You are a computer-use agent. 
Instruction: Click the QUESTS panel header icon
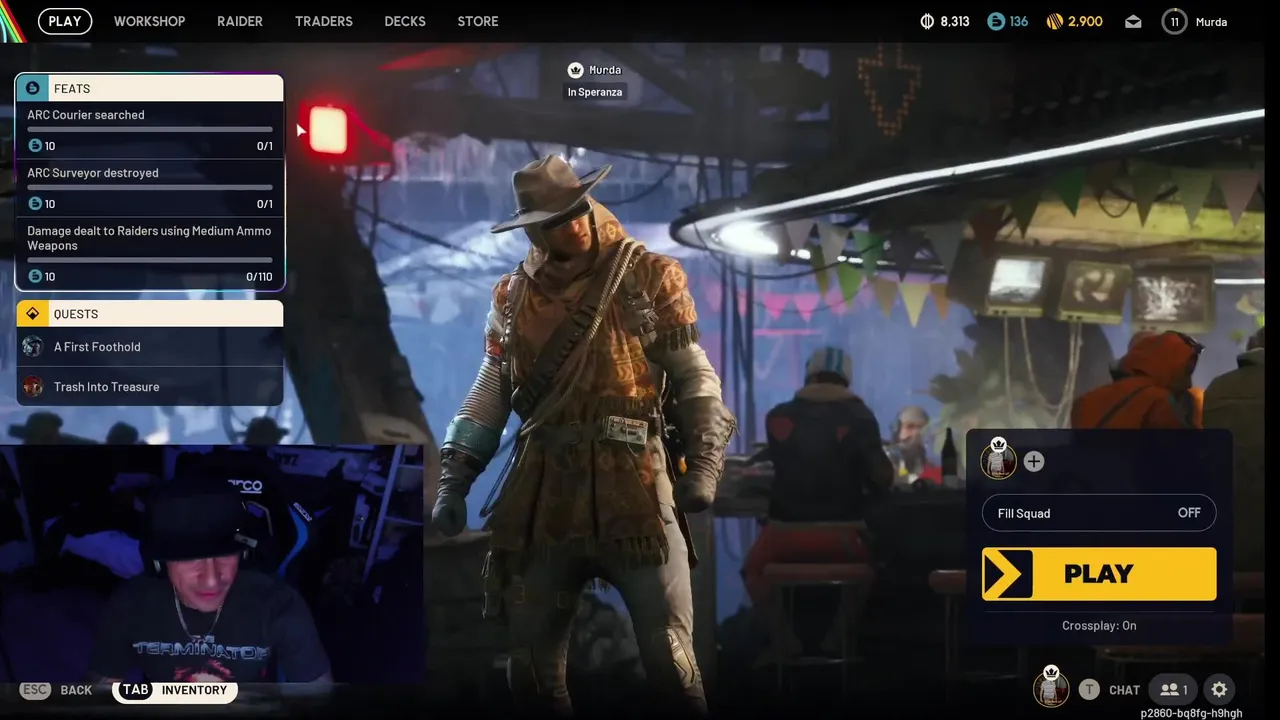pyautogui.click(x=32, y=314)
